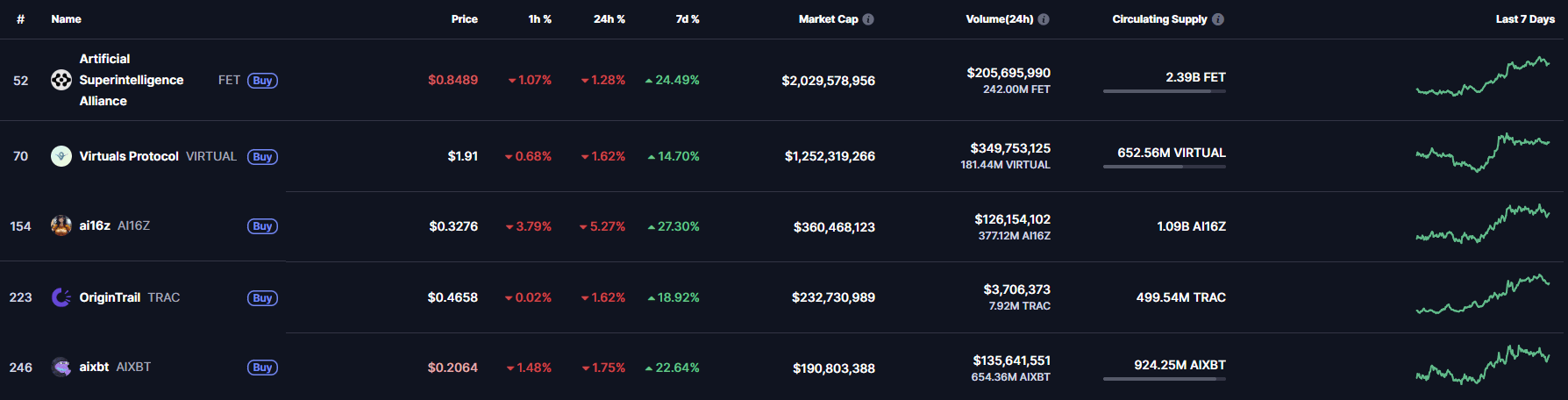Click the Market Cap info icon

[868, 19]
